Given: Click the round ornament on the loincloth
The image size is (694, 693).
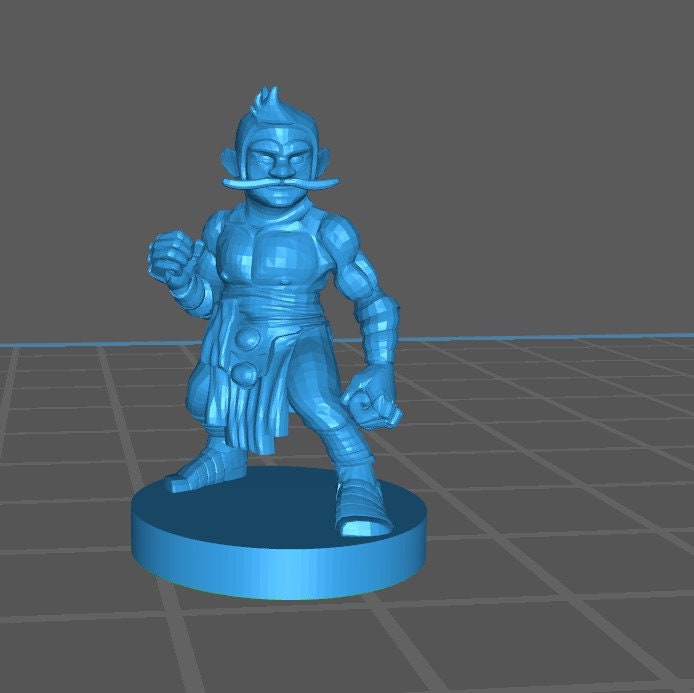Looking at the screenshot, I should pyautogui.click(x=243, y=376).
